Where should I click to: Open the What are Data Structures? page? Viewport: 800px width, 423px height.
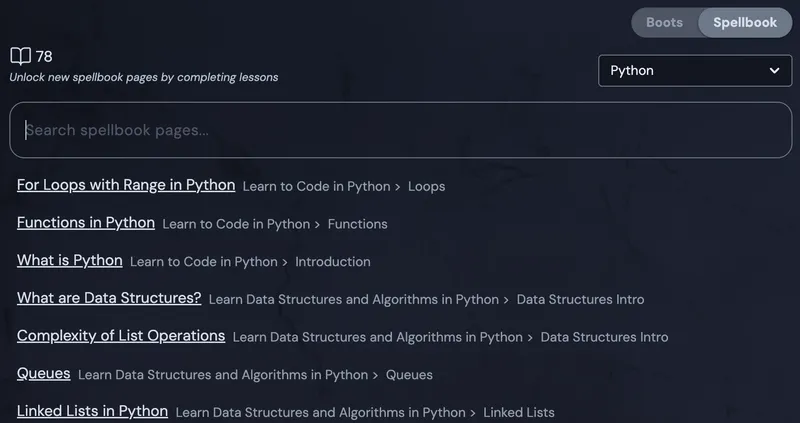point(109,298)
